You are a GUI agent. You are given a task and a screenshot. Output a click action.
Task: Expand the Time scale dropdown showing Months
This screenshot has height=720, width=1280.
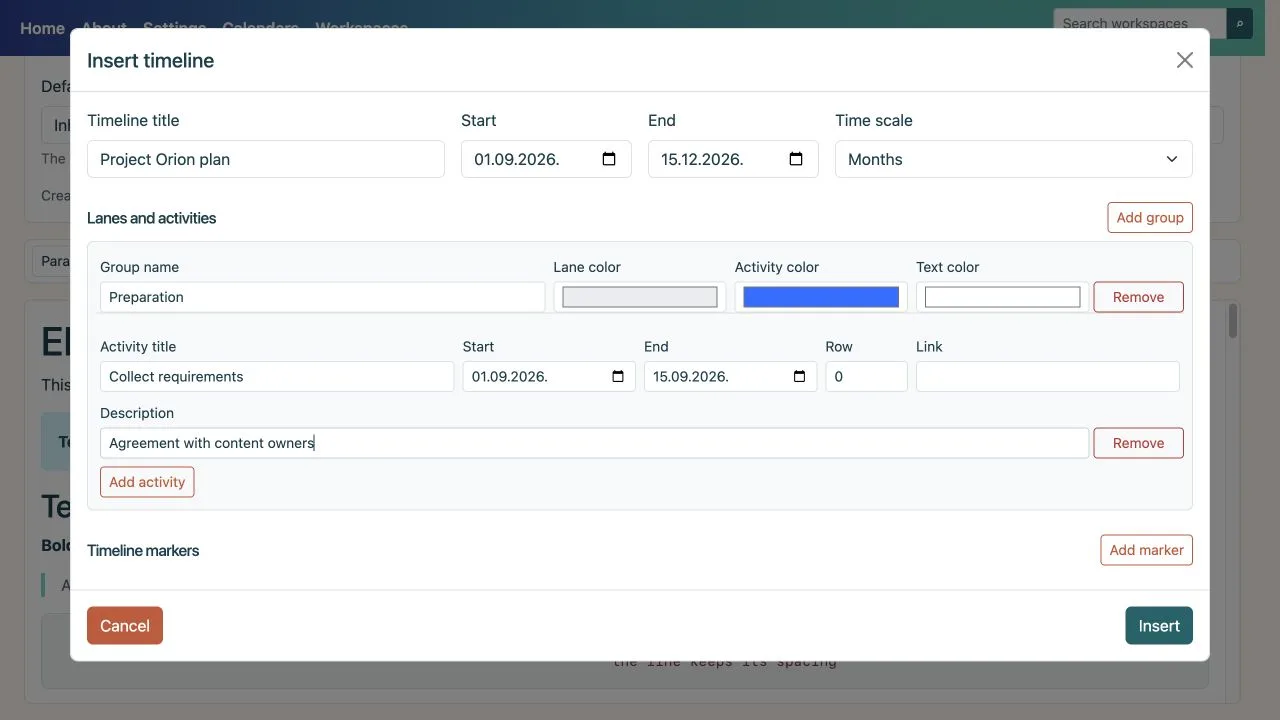click(1014, 159)
